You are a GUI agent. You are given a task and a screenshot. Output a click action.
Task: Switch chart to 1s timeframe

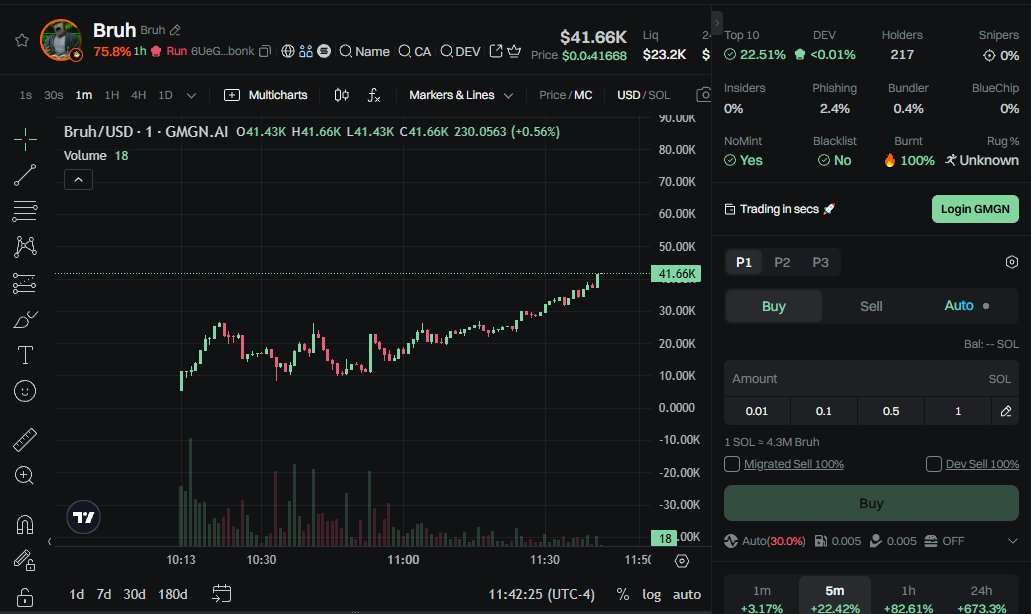(x=26, y=95)
